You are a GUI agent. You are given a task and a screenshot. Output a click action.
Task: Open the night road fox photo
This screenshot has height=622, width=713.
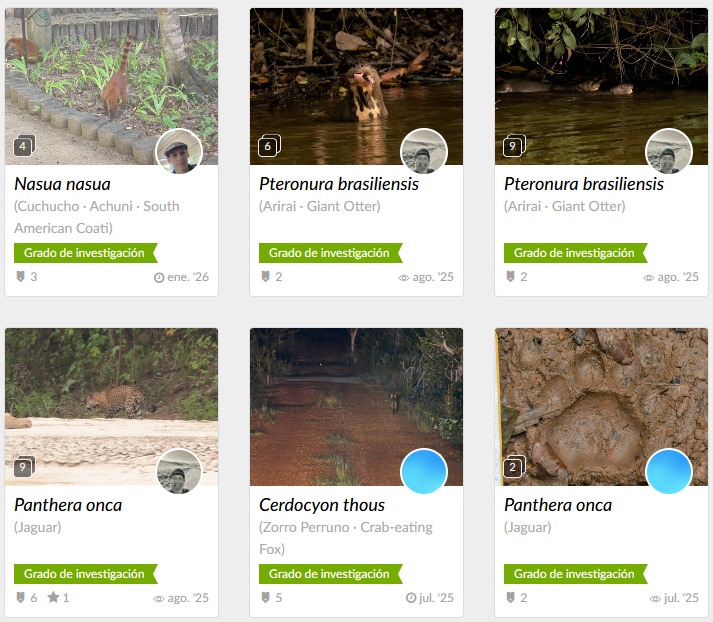(x=356, y=406)
